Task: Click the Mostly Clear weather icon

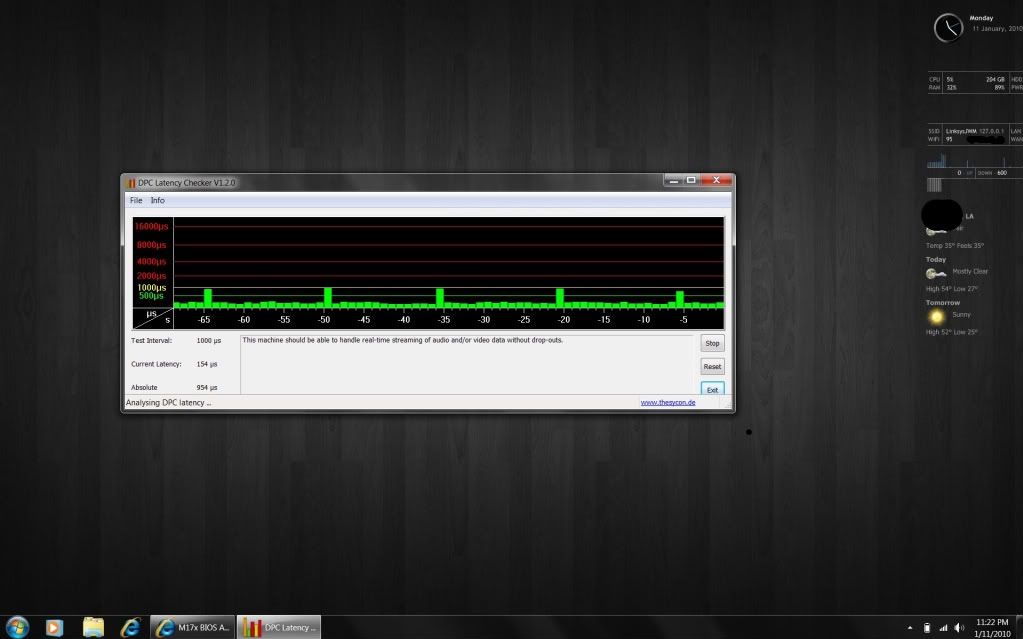Action: [936, 273]
